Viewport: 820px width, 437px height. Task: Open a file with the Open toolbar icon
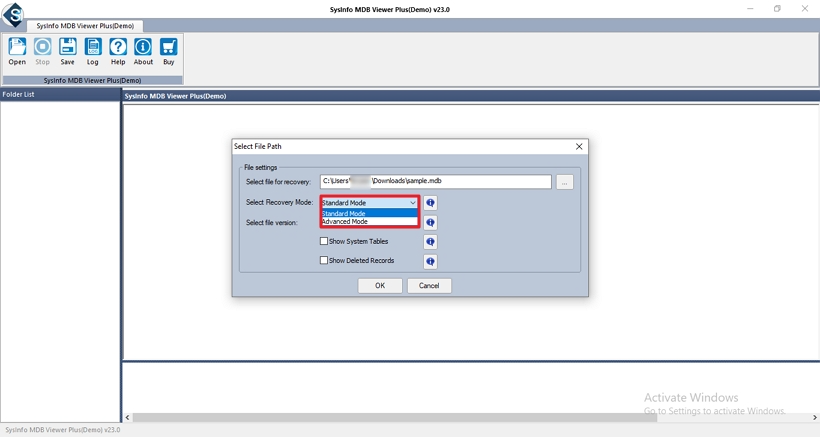[x=17, y=51]
